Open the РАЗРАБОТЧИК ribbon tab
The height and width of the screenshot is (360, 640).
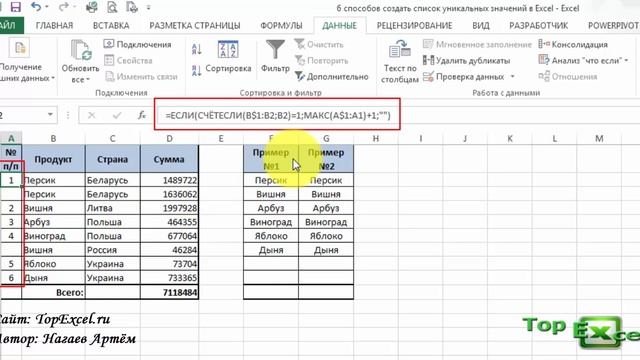(x=538, y=25)
